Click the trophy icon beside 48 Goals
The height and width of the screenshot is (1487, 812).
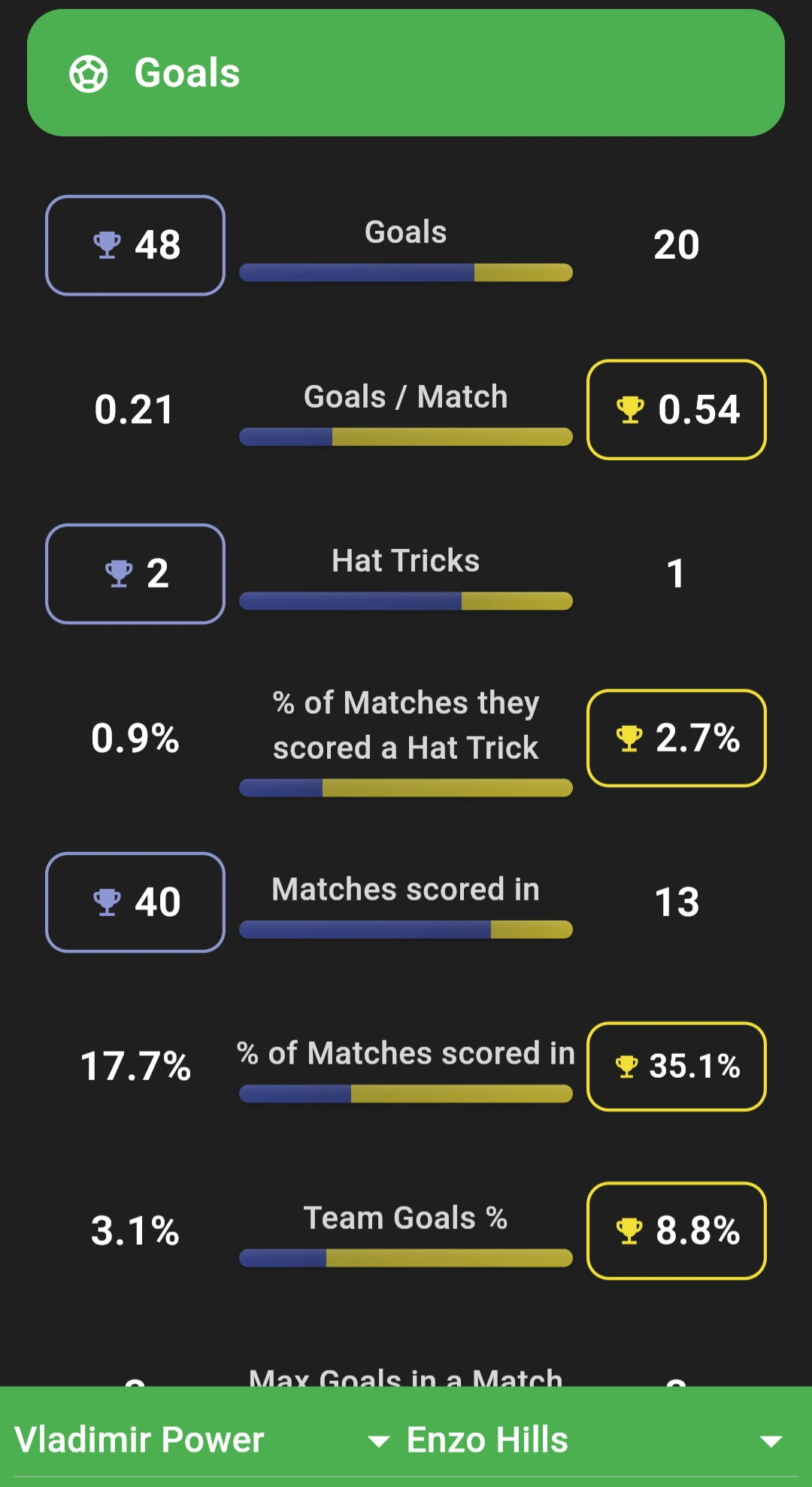pyautogui.click(x=107, y=244)
